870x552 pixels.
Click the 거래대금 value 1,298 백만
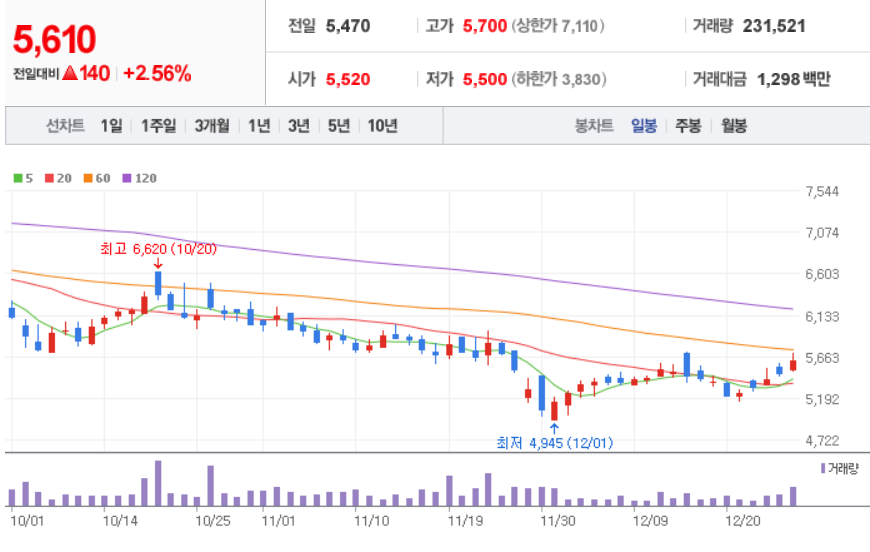tap(793, 79)
